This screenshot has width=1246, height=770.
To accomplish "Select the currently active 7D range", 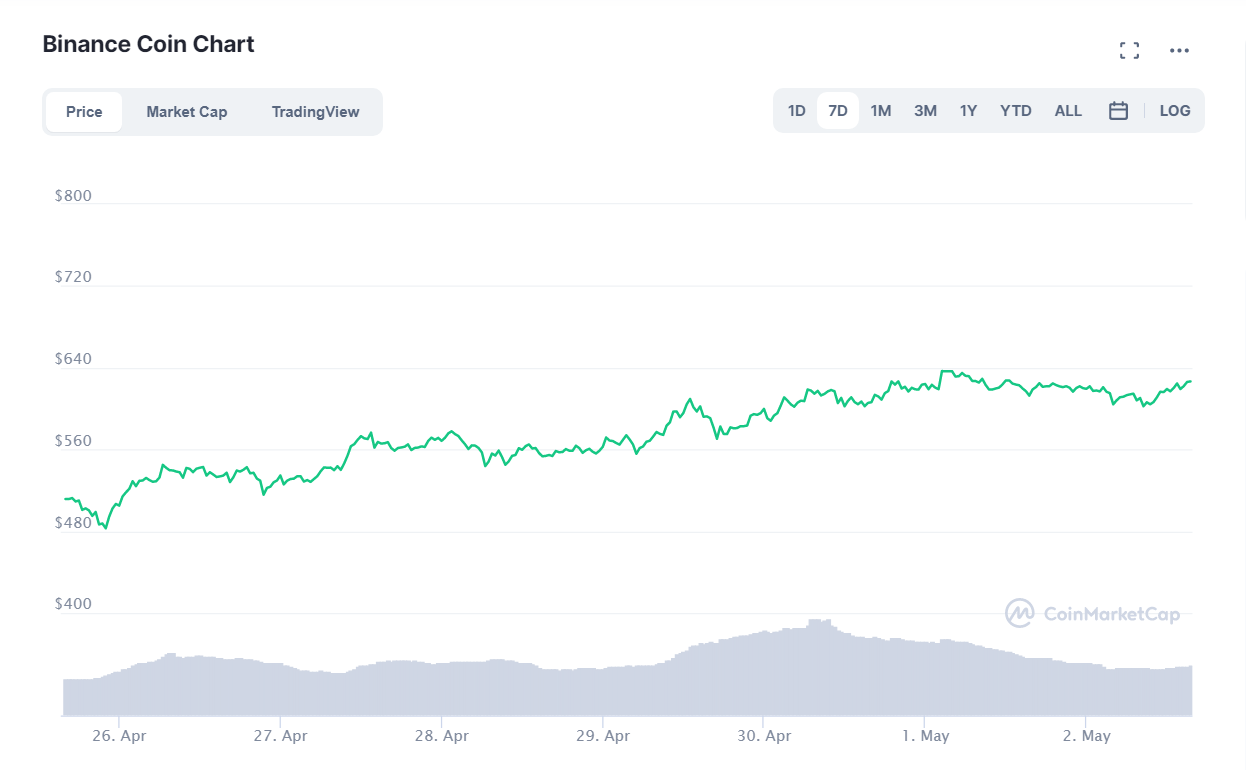I will (x=837, y=110).
